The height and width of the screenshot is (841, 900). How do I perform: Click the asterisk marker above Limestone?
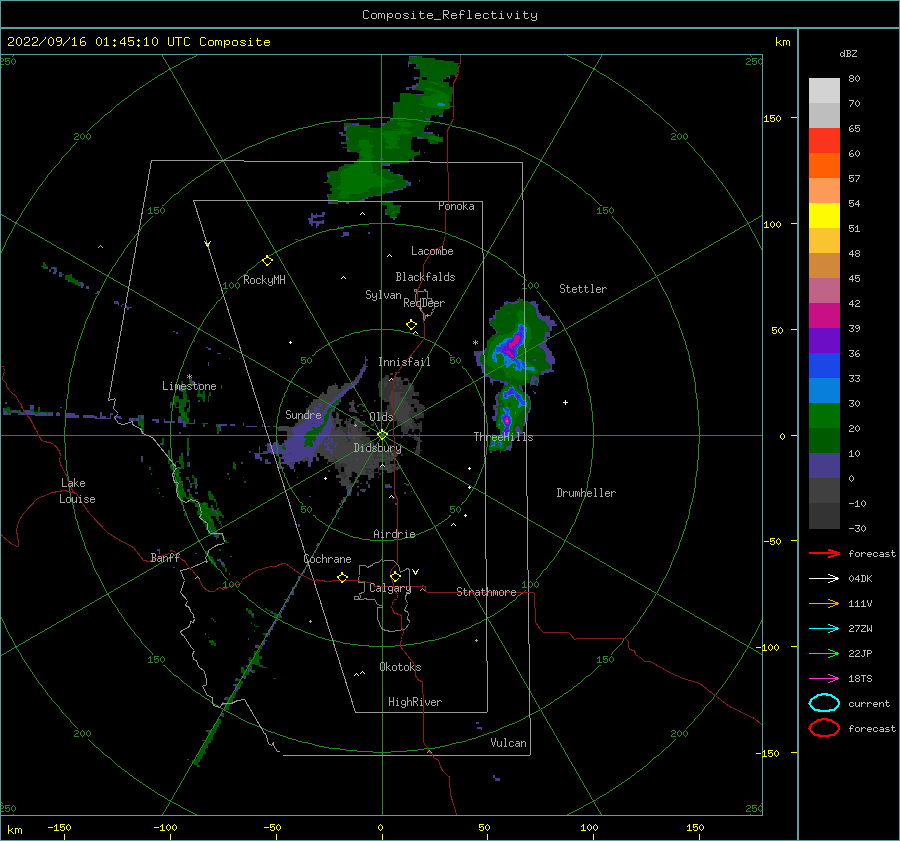[189, 377]
